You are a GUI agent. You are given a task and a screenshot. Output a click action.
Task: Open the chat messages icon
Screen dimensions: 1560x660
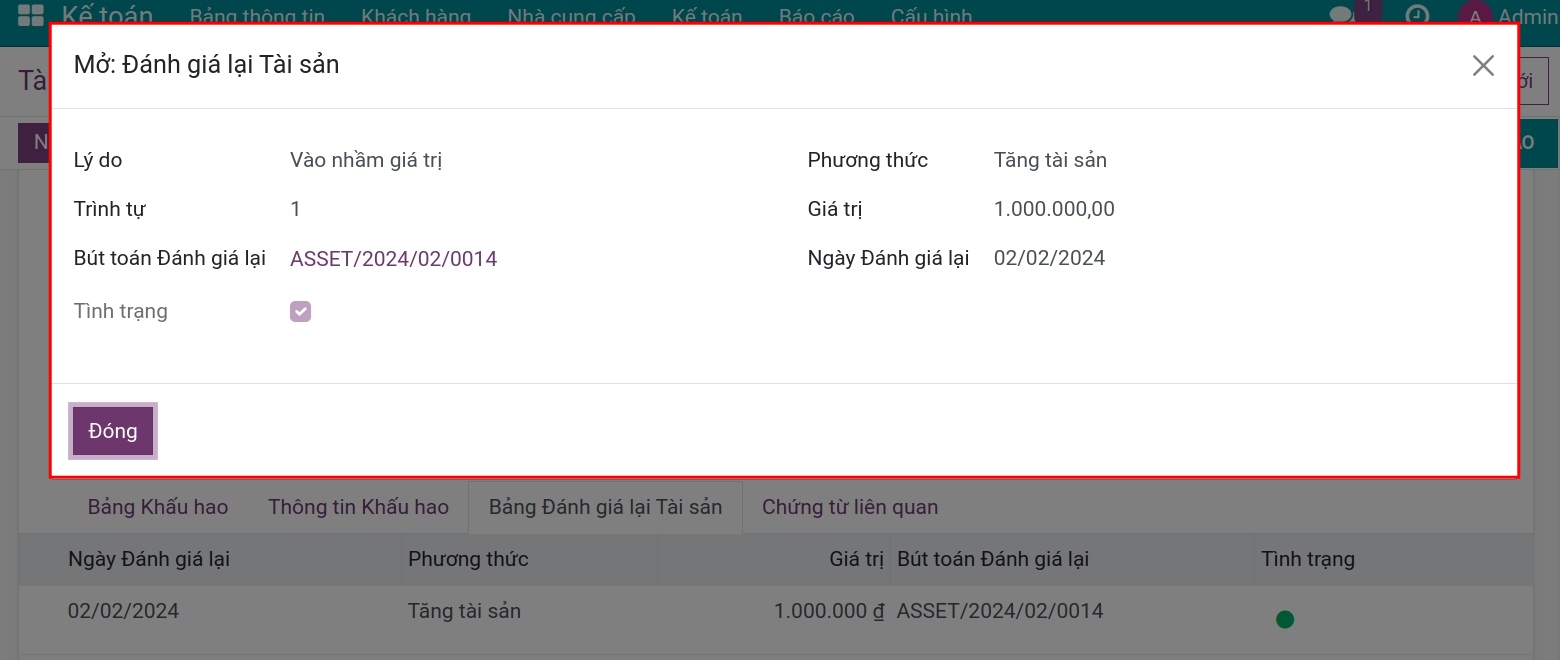tap(1341, 15)
